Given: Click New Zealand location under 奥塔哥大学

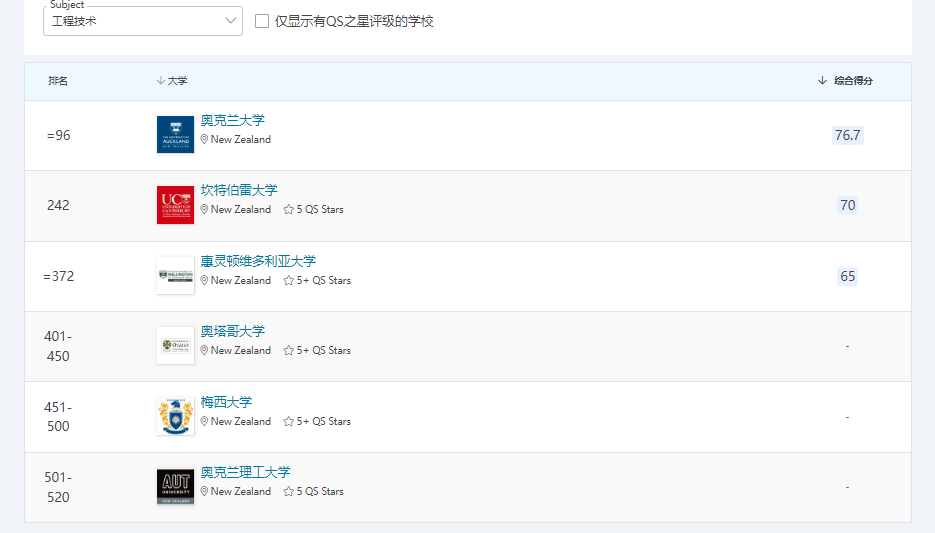Looking at the screenshot, I should (x=236, y=351).
